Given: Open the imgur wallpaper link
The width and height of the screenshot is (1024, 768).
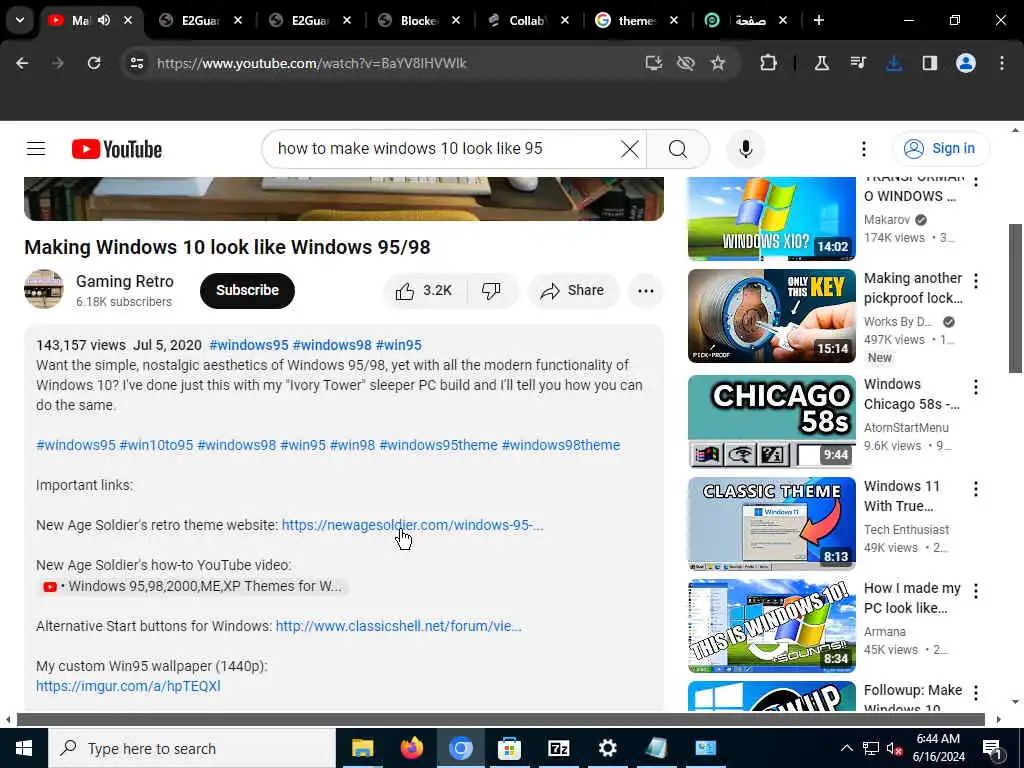Looking at the screenshot, I should pyautogui.click(x=128, y=686).
